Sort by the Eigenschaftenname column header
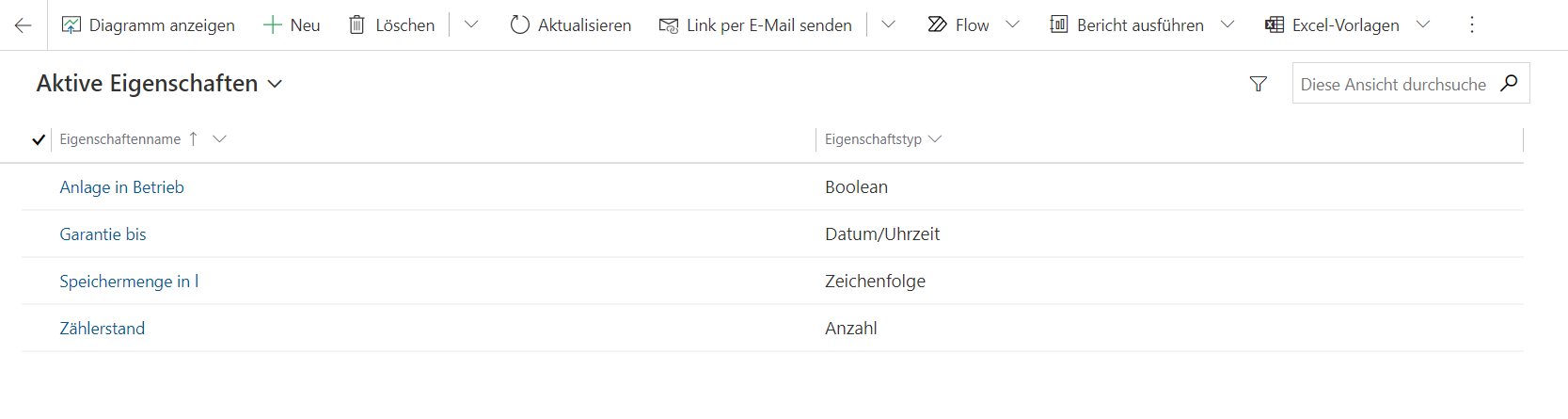 pos(120,139)
